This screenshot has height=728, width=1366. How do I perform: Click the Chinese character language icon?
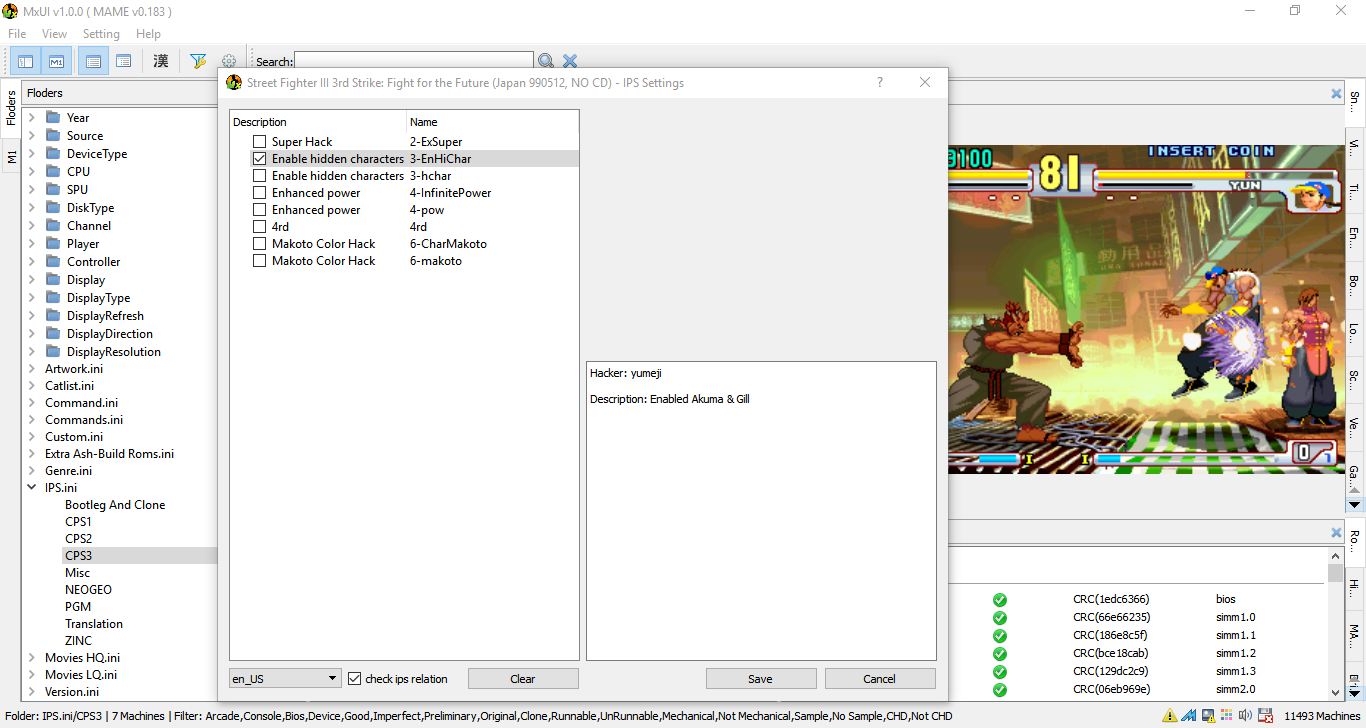point(161,62)
